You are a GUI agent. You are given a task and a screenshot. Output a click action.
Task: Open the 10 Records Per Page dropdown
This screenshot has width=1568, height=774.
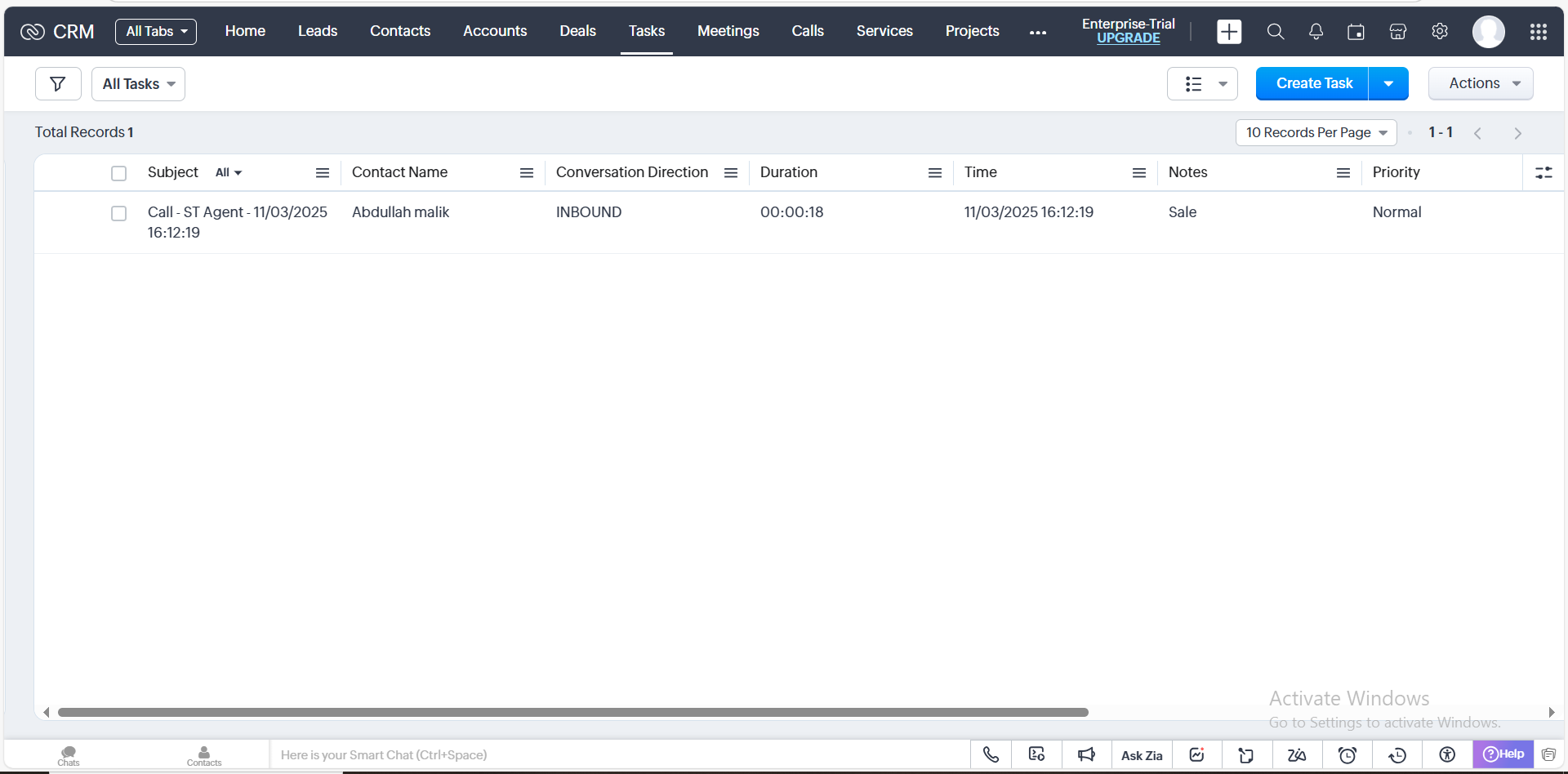click(1316, 132)
